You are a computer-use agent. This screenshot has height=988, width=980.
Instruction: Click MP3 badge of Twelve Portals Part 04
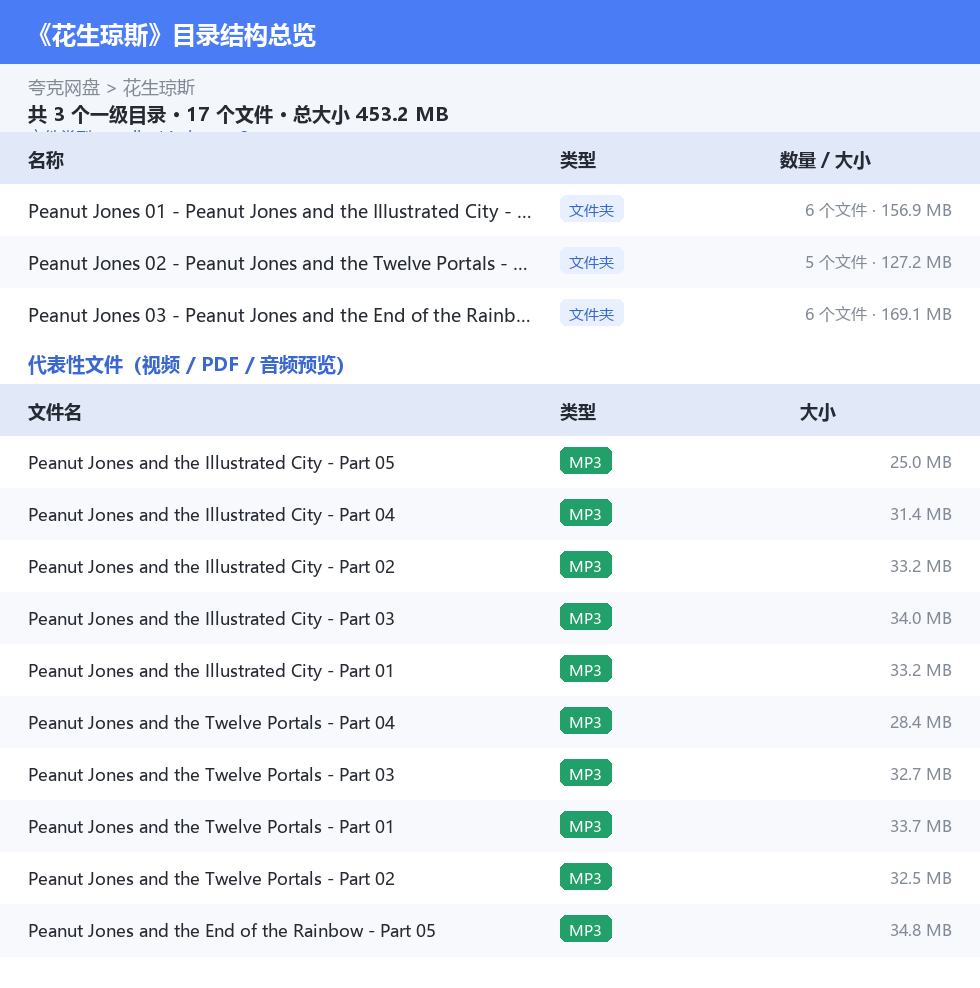point(585,721)
